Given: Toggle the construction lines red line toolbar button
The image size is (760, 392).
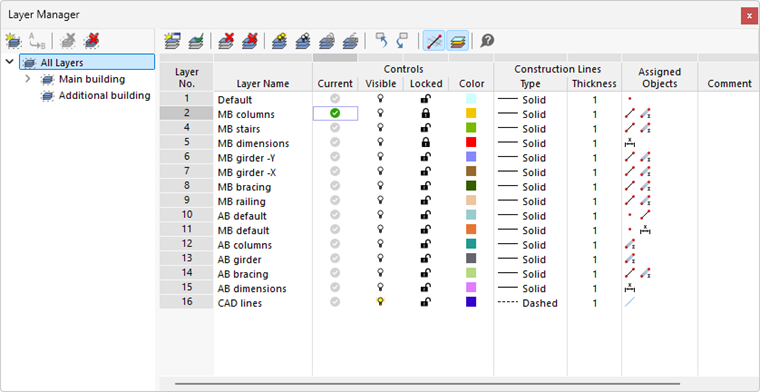Looking at the screenshot, I should pyautogui.click(x=434, y=41).
